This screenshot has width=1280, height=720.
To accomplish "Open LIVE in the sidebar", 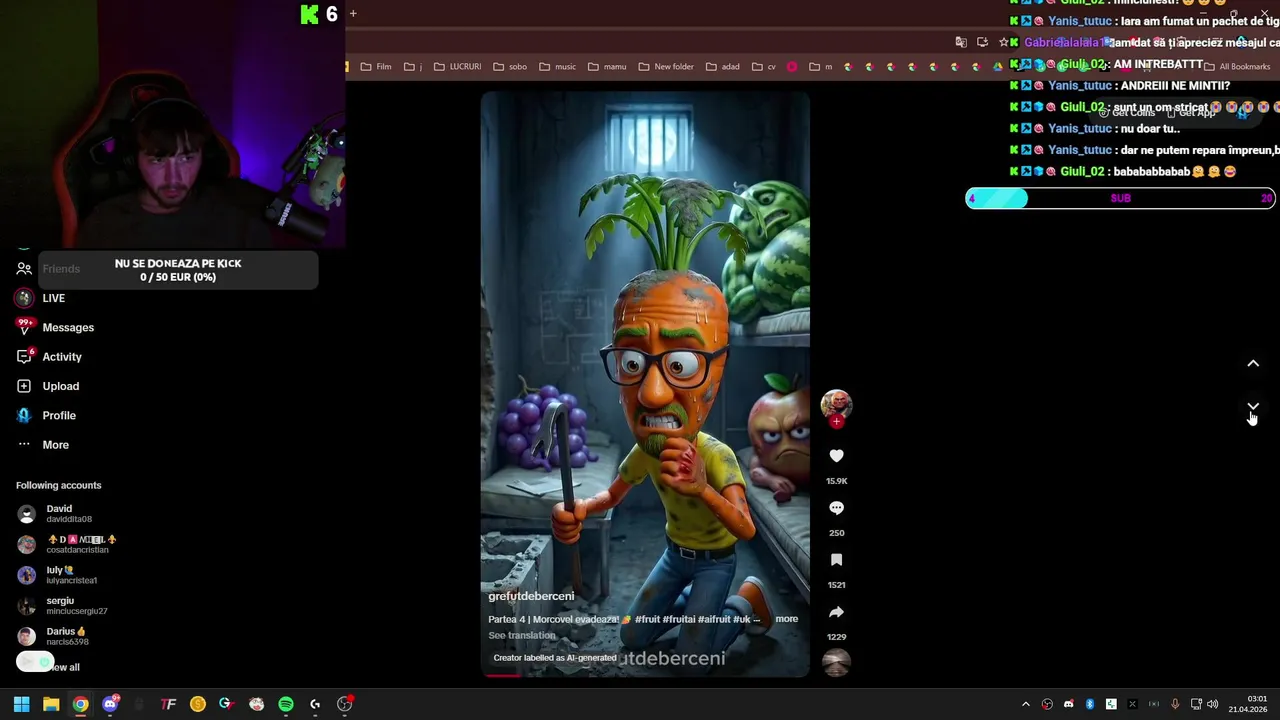I will tap(54, 298).
